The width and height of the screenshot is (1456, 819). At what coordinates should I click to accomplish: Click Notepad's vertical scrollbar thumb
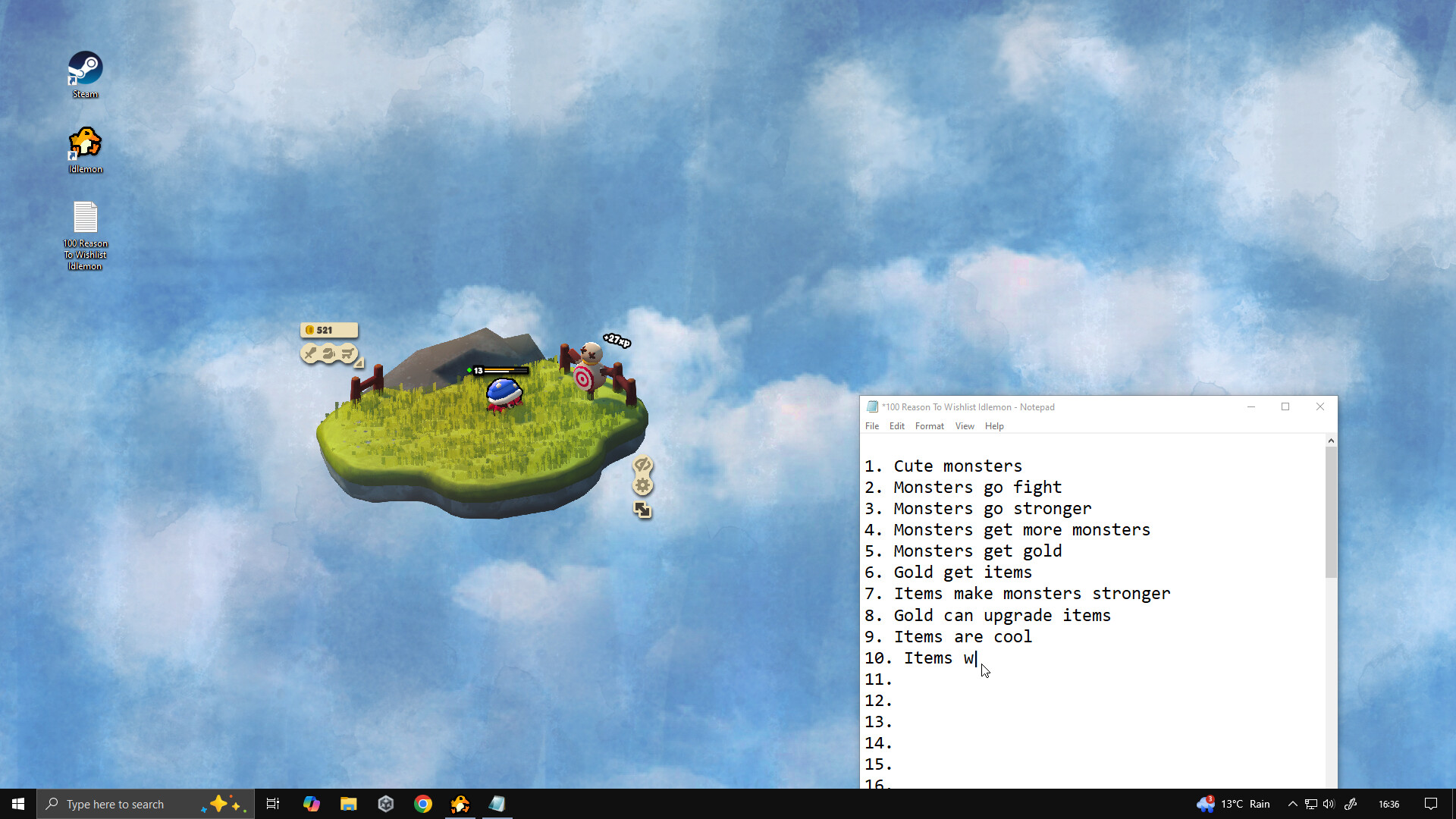pos(1331,512)
